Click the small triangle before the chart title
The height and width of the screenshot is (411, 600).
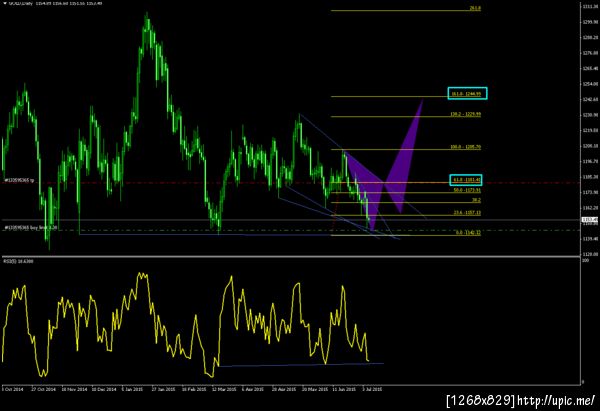click(x=5, y=3)
